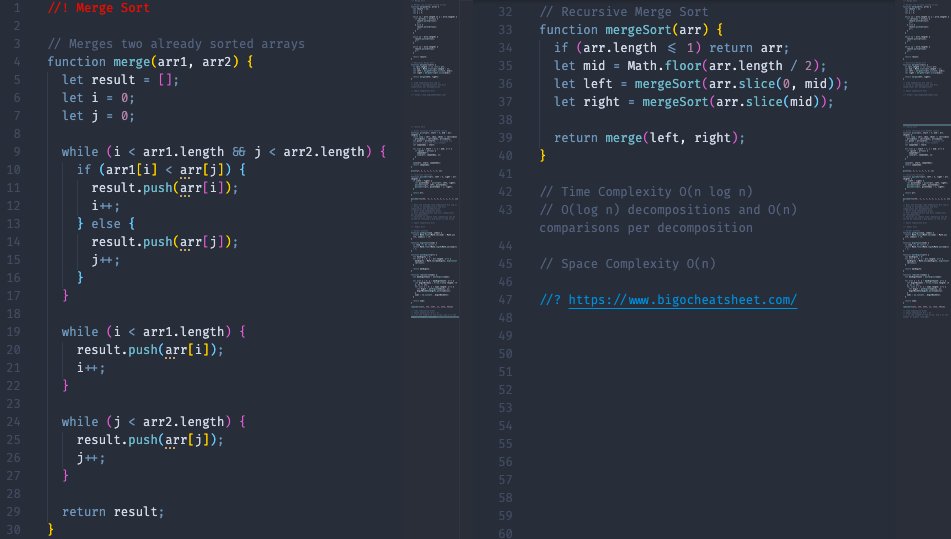Select line number 29 in the gutter
The height and width of the screenshot is (539, 951).
coord(13,512)
